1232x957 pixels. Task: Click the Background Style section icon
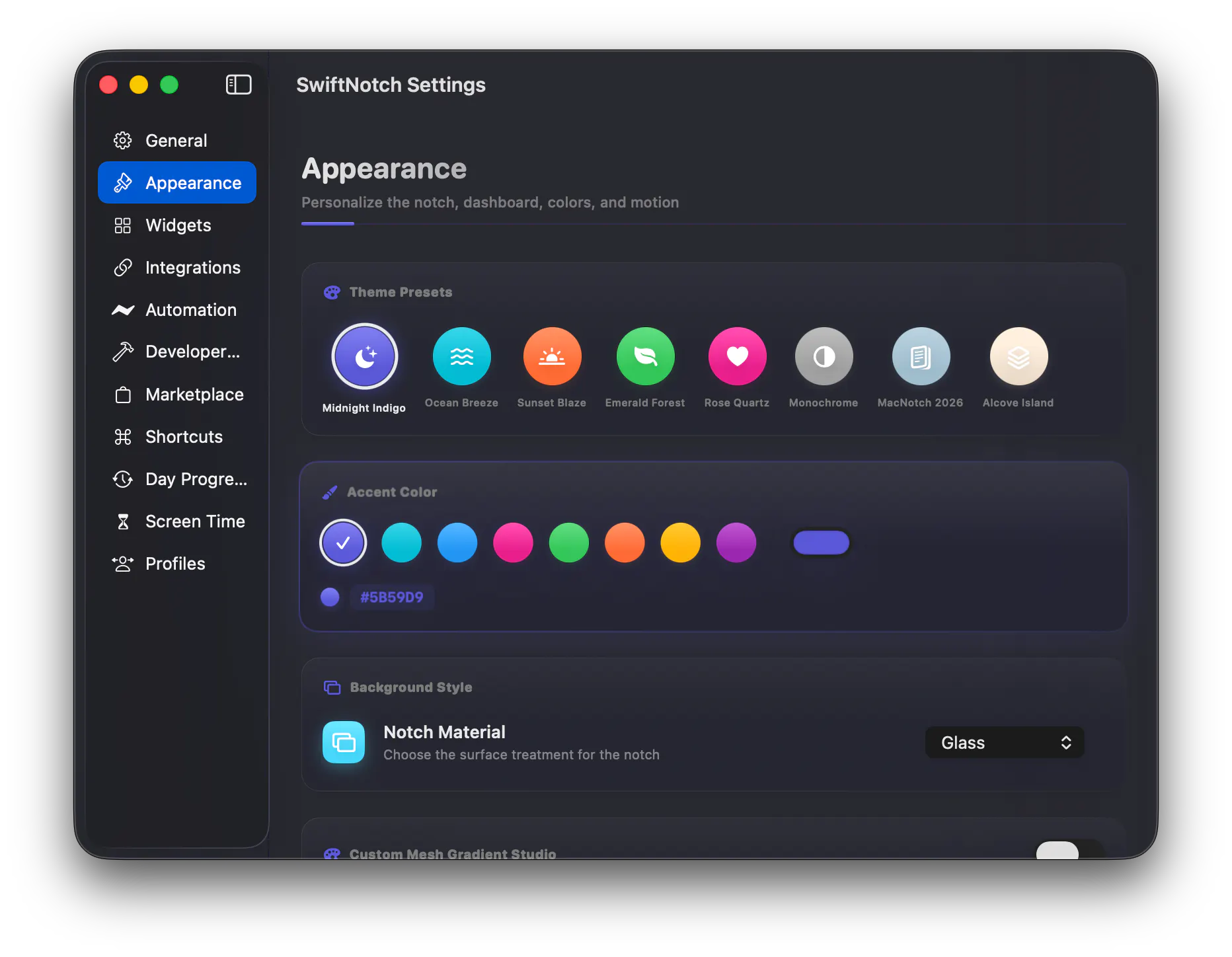(332, 687)
